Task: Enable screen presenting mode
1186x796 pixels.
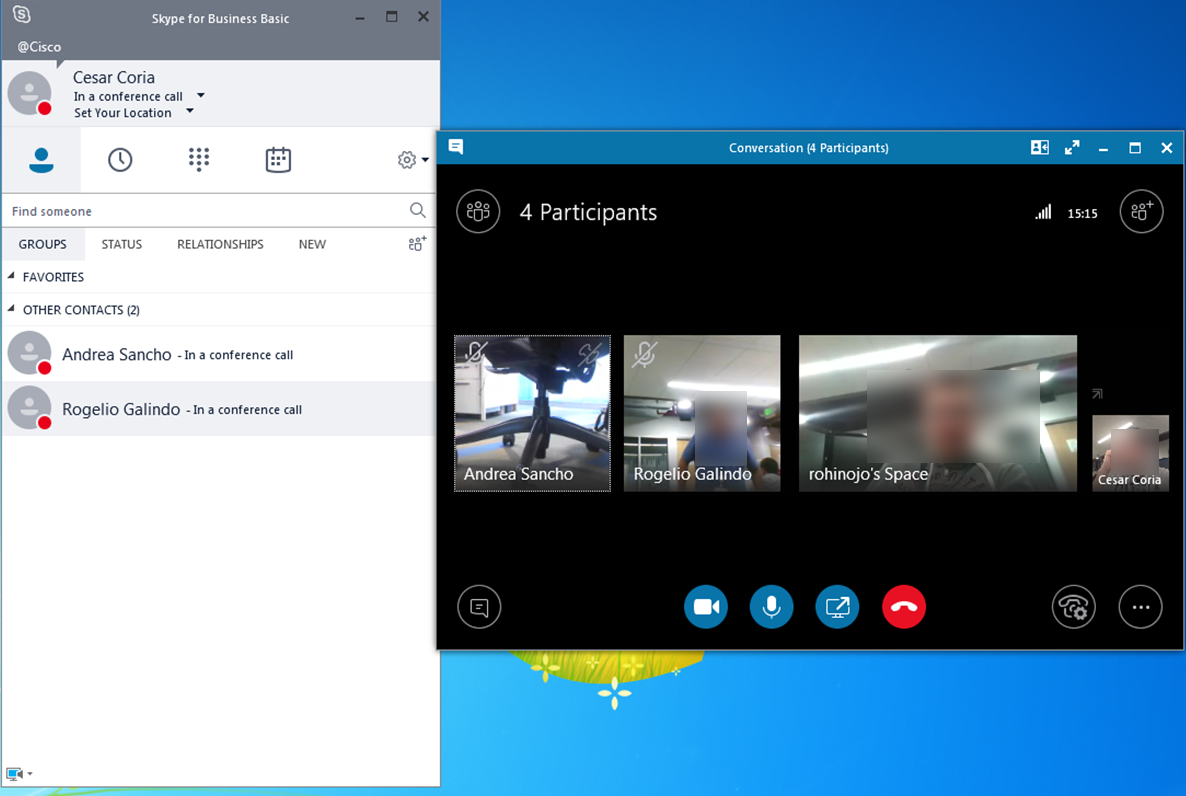Action: [x=837, y=607]
